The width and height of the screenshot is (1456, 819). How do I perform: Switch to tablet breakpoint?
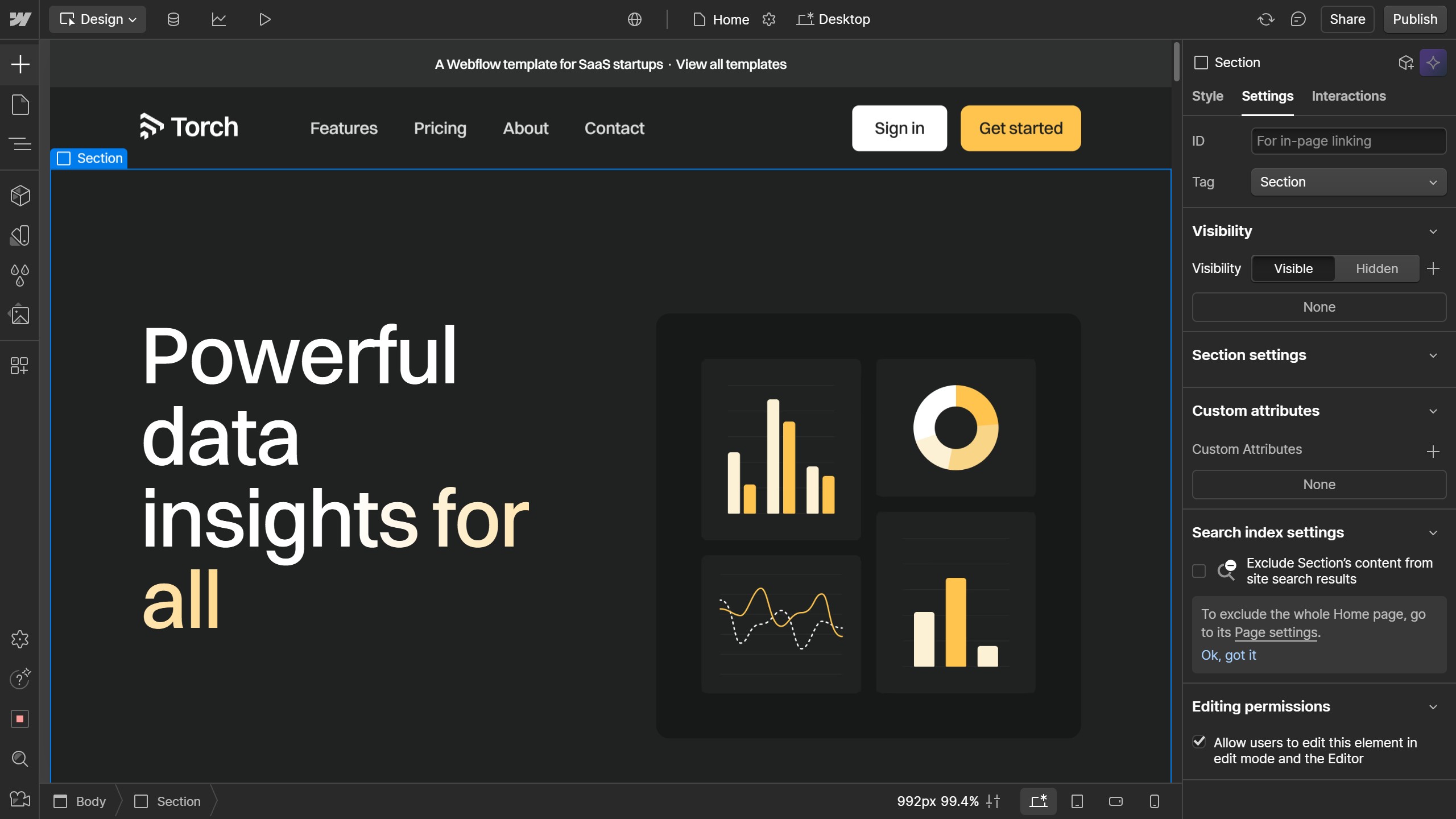pos(1077,801)
